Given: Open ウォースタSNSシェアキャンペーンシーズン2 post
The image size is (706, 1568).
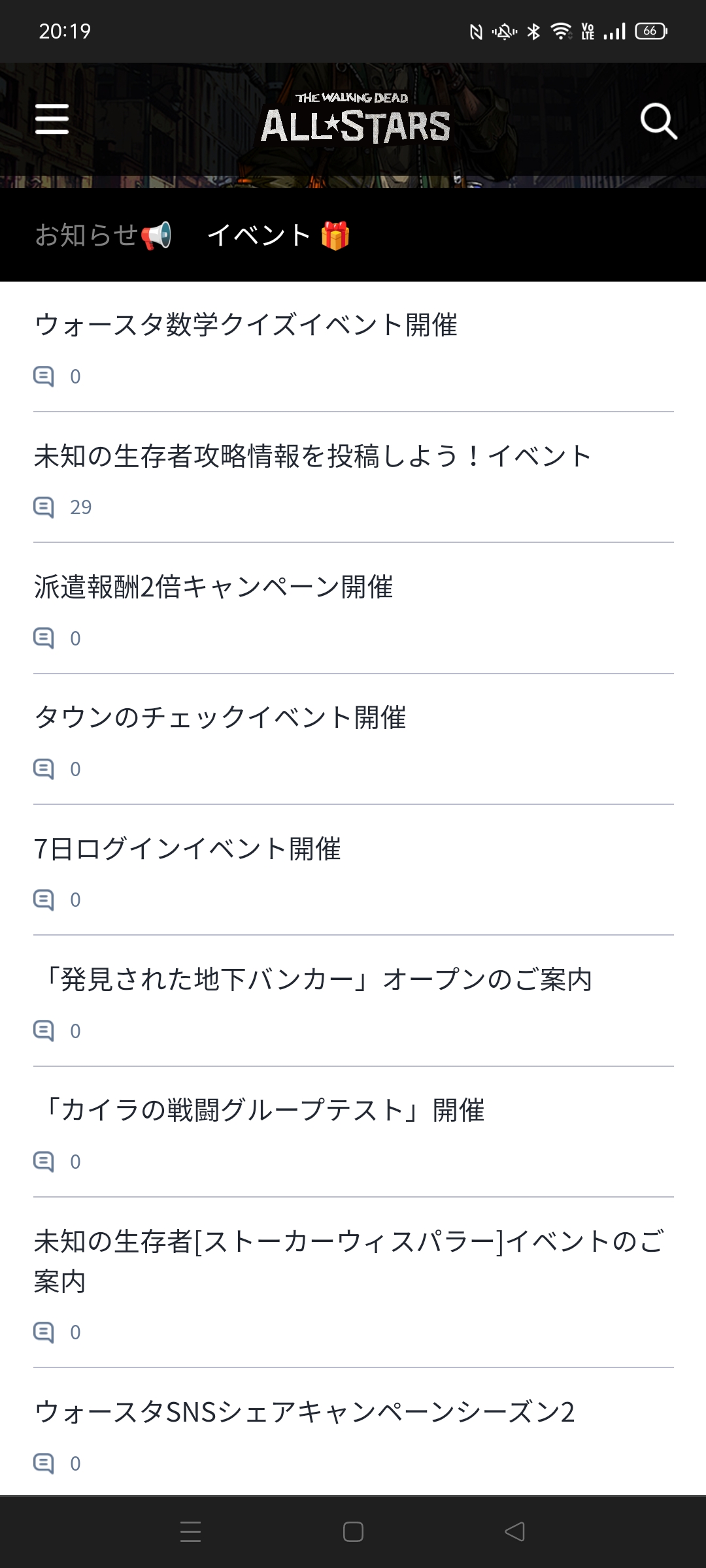Looking at the screenshot, I should point(305,1412).
